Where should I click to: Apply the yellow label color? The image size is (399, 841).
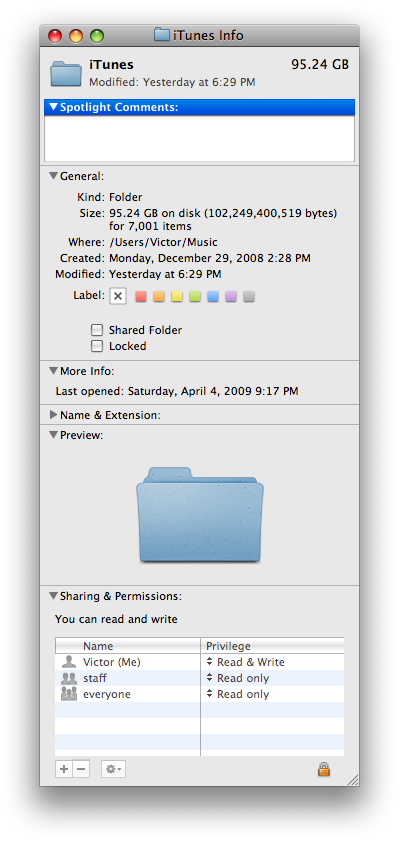(x=177, y=297)
